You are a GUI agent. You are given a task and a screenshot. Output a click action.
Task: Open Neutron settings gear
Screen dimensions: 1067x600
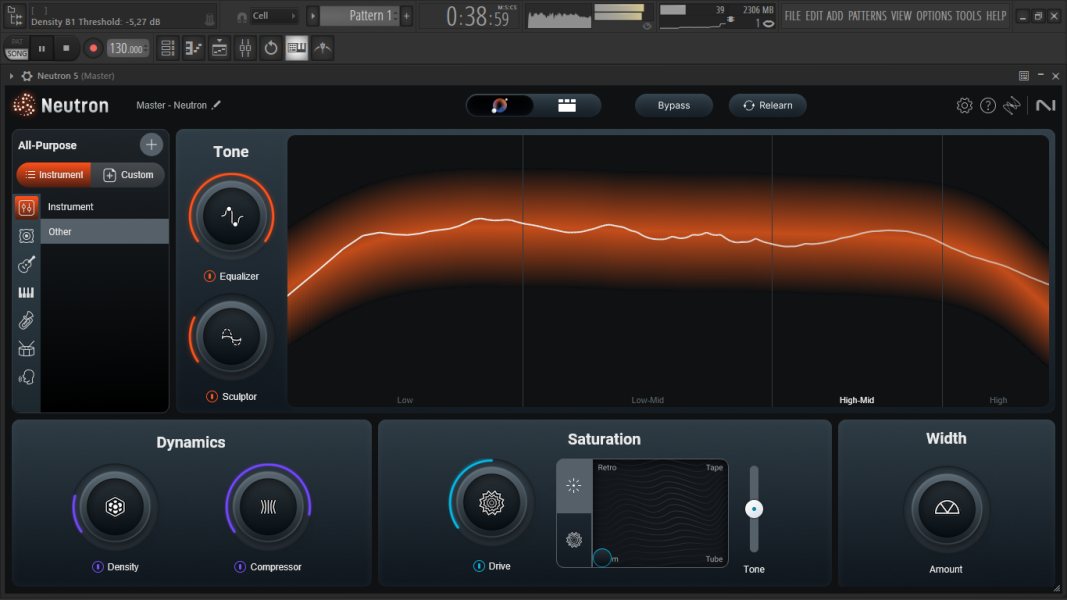pos(964,106)
